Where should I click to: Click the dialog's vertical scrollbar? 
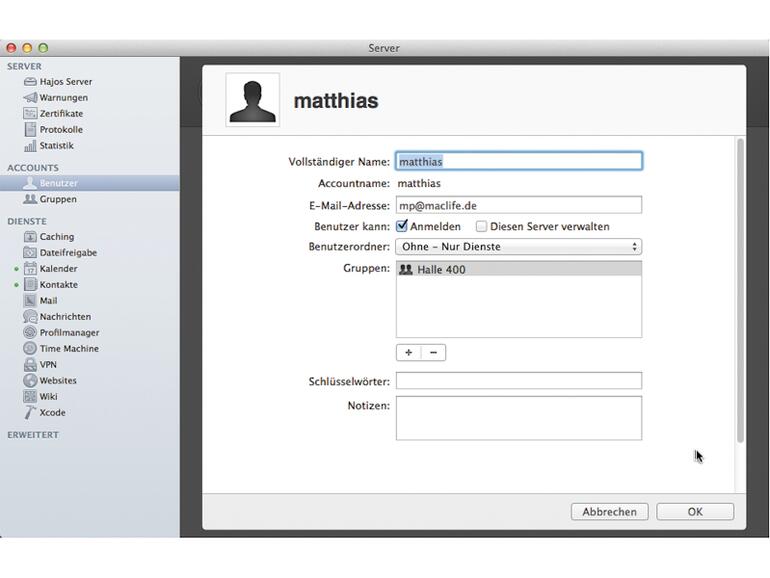[740, 291]
